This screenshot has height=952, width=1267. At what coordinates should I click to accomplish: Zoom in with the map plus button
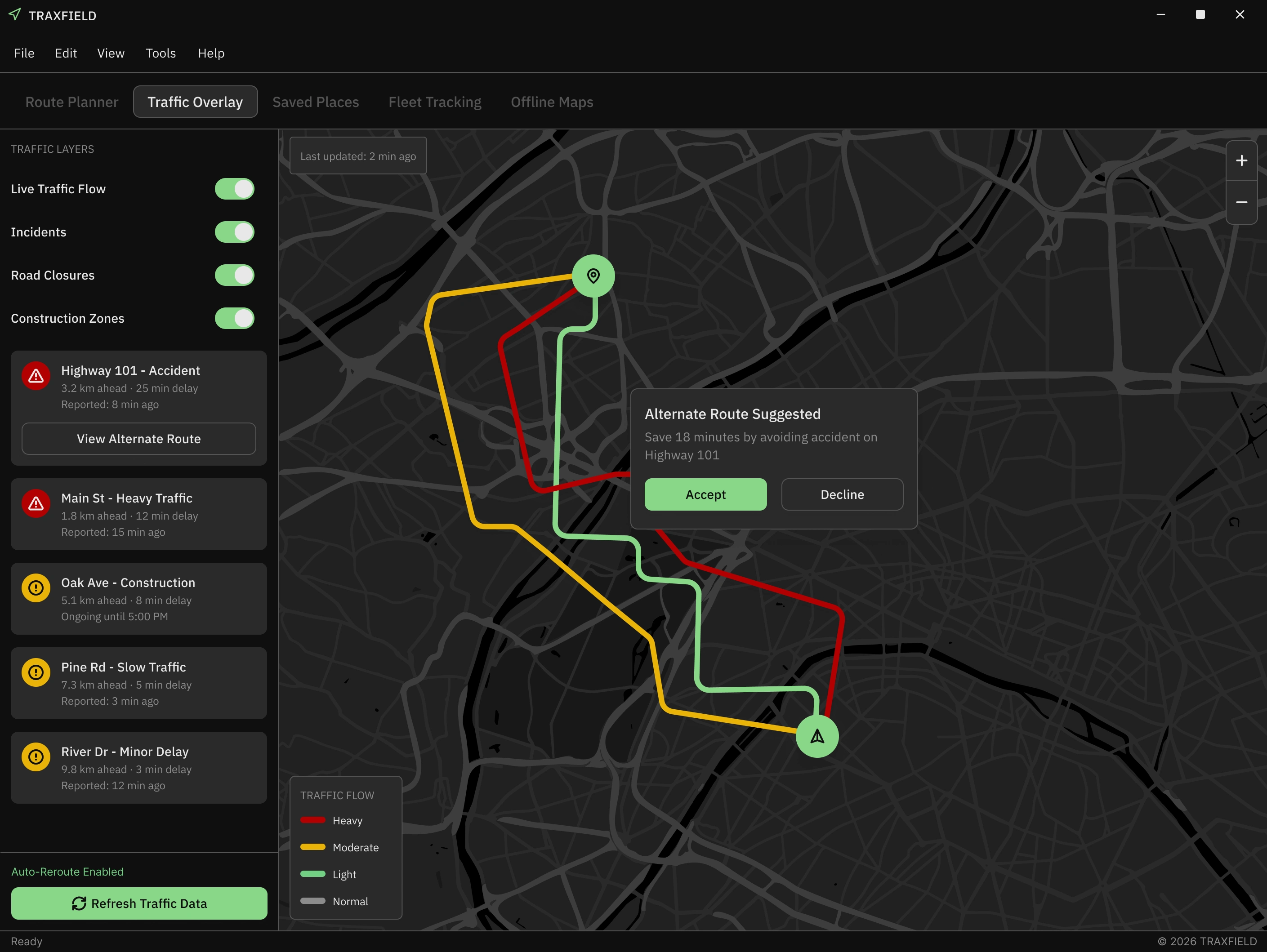tap(1241, 161)
